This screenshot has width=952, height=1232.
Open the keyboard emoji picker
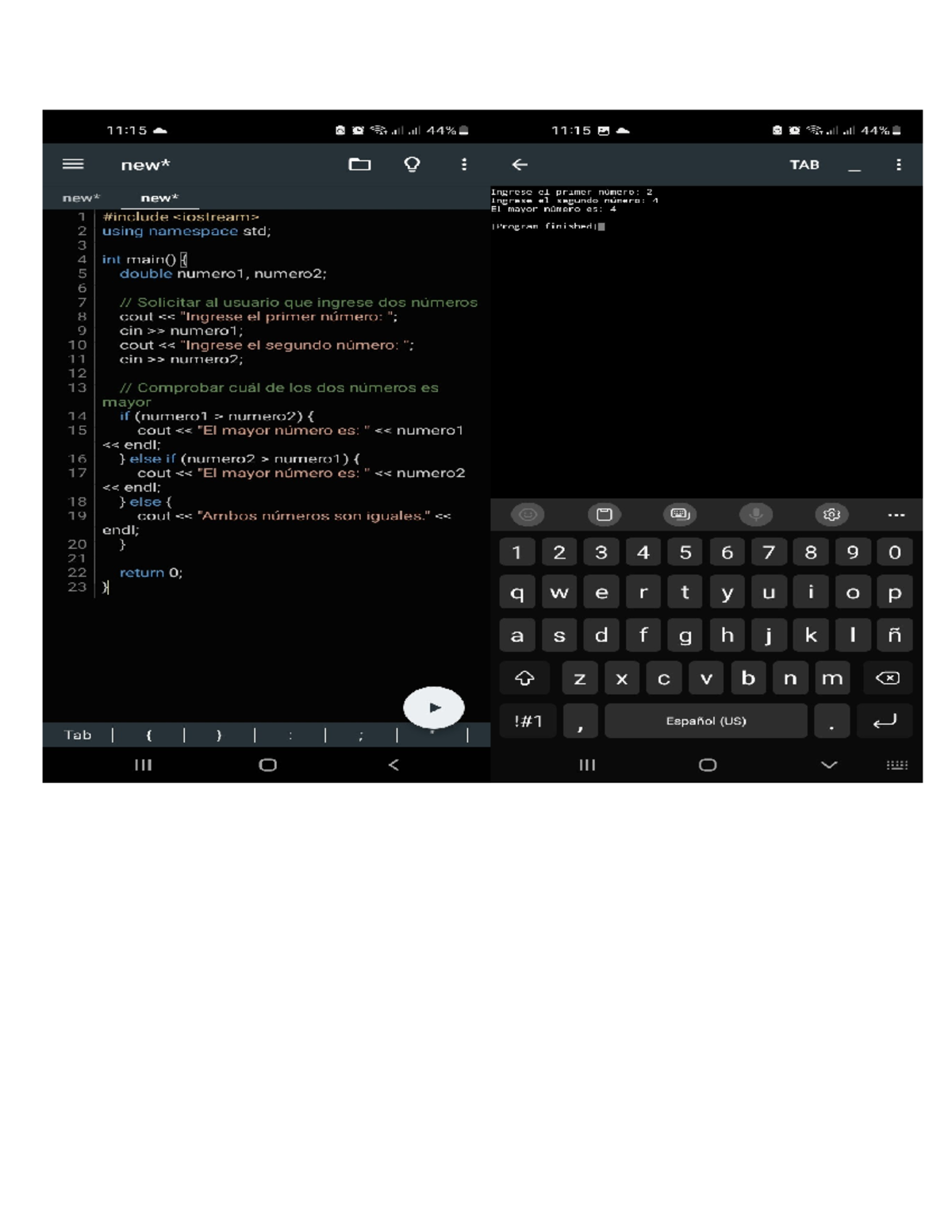click(528, 515)
